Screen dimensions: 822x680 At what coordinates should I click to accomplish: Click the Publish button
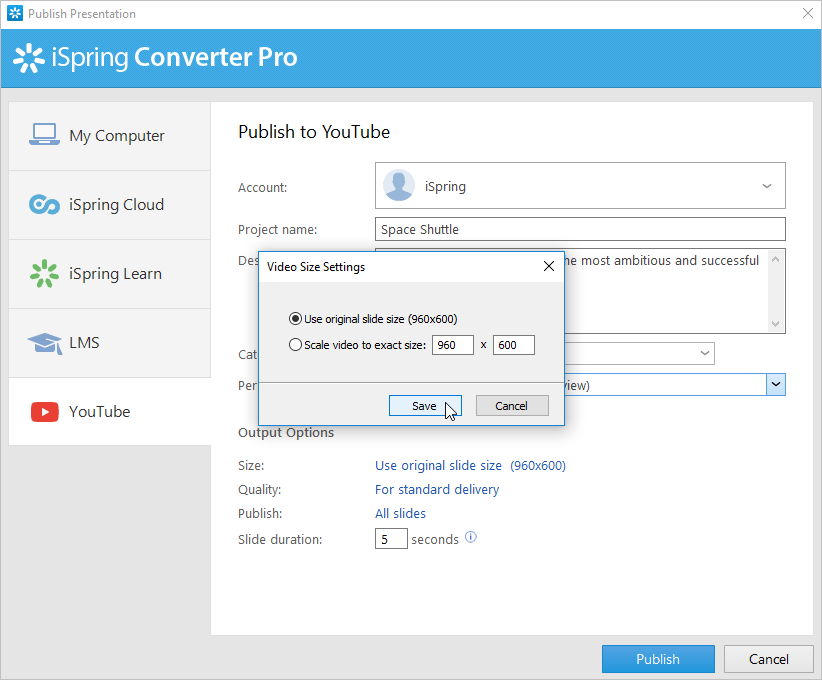click(x=658, y=659)
